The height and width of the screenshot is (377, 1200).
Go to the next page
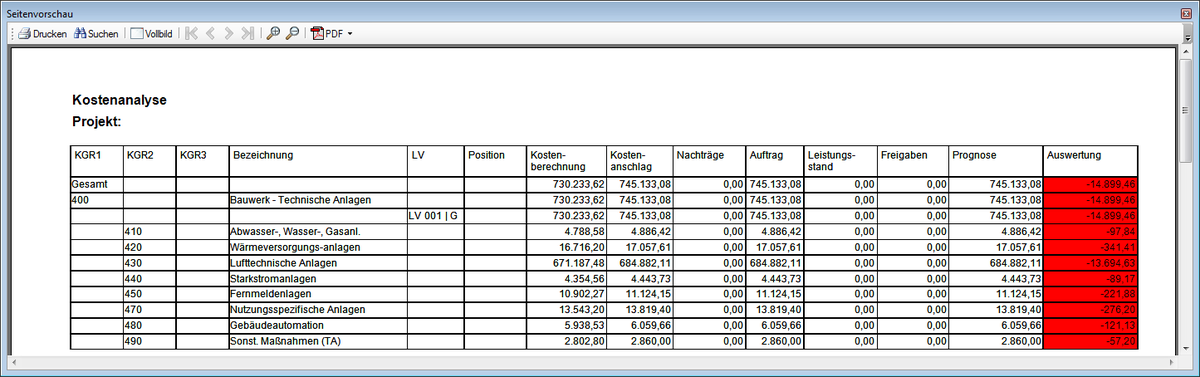(x=229, y=33)
